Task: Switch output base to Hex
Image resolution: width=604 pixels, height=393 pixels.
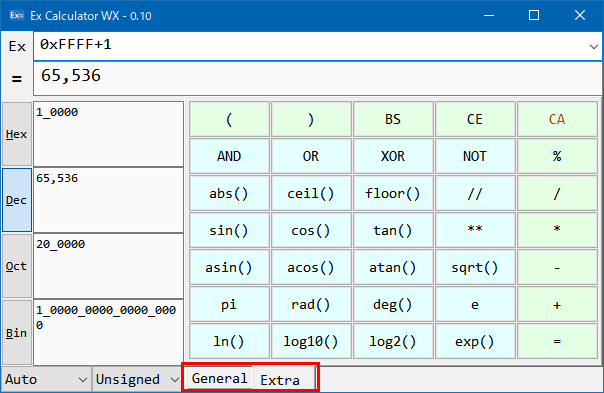Action: (17, 134)
